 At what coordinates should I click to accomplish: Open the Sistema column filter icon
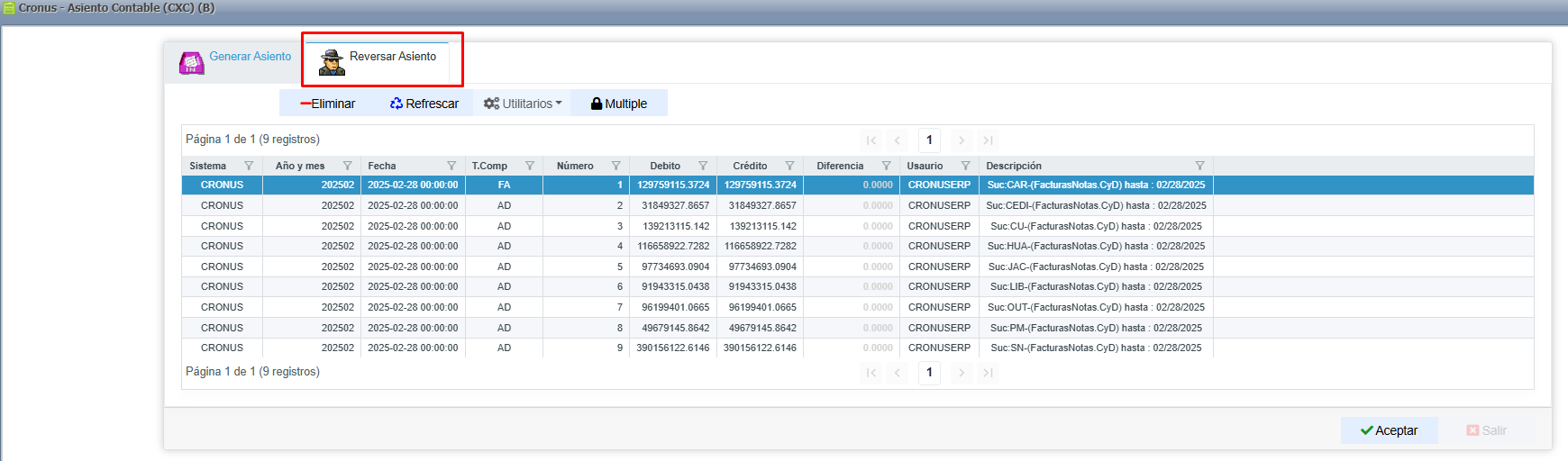coord(249,166)
